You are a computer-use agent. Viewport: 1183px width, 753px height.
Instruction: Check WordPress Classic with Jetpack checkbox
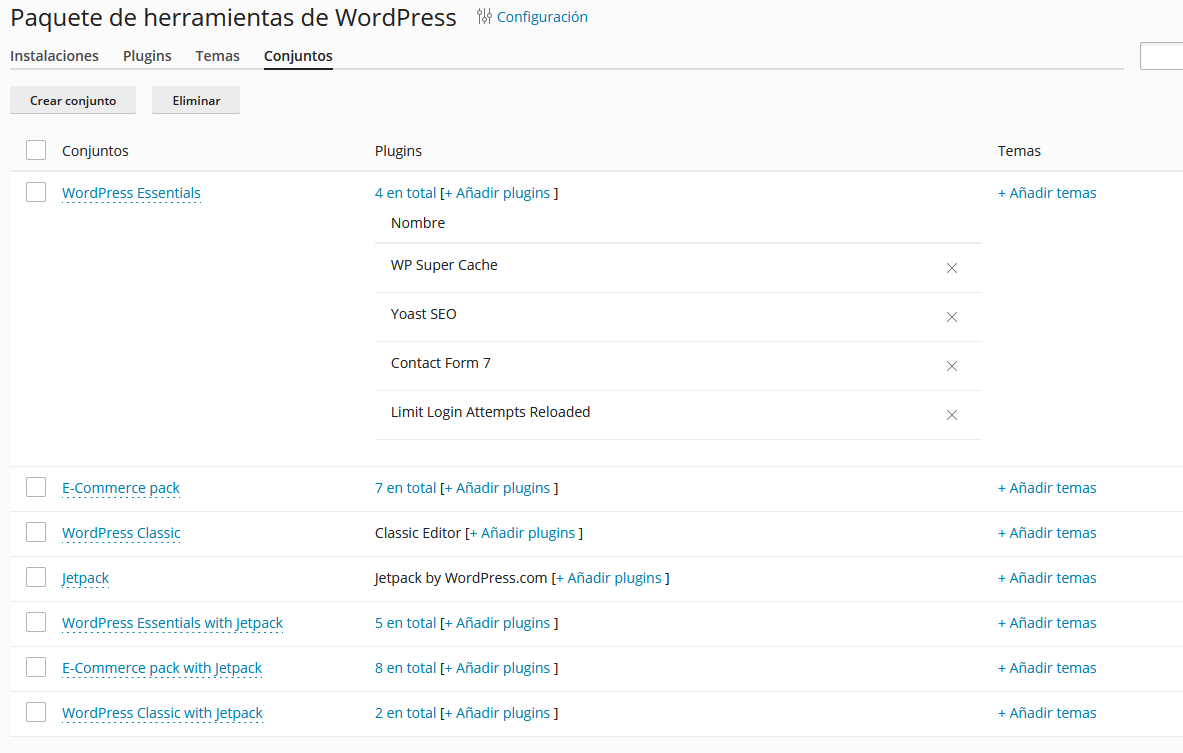coord(35,712)
